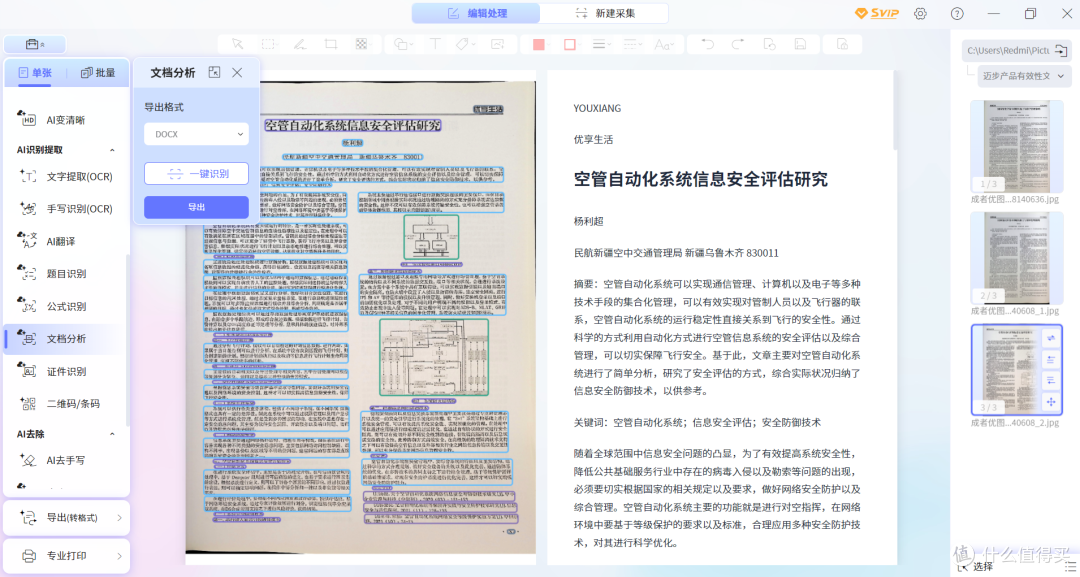
Task: Click move-down icon on thumbnail 3/3
Action: (x=1051, y=380)
